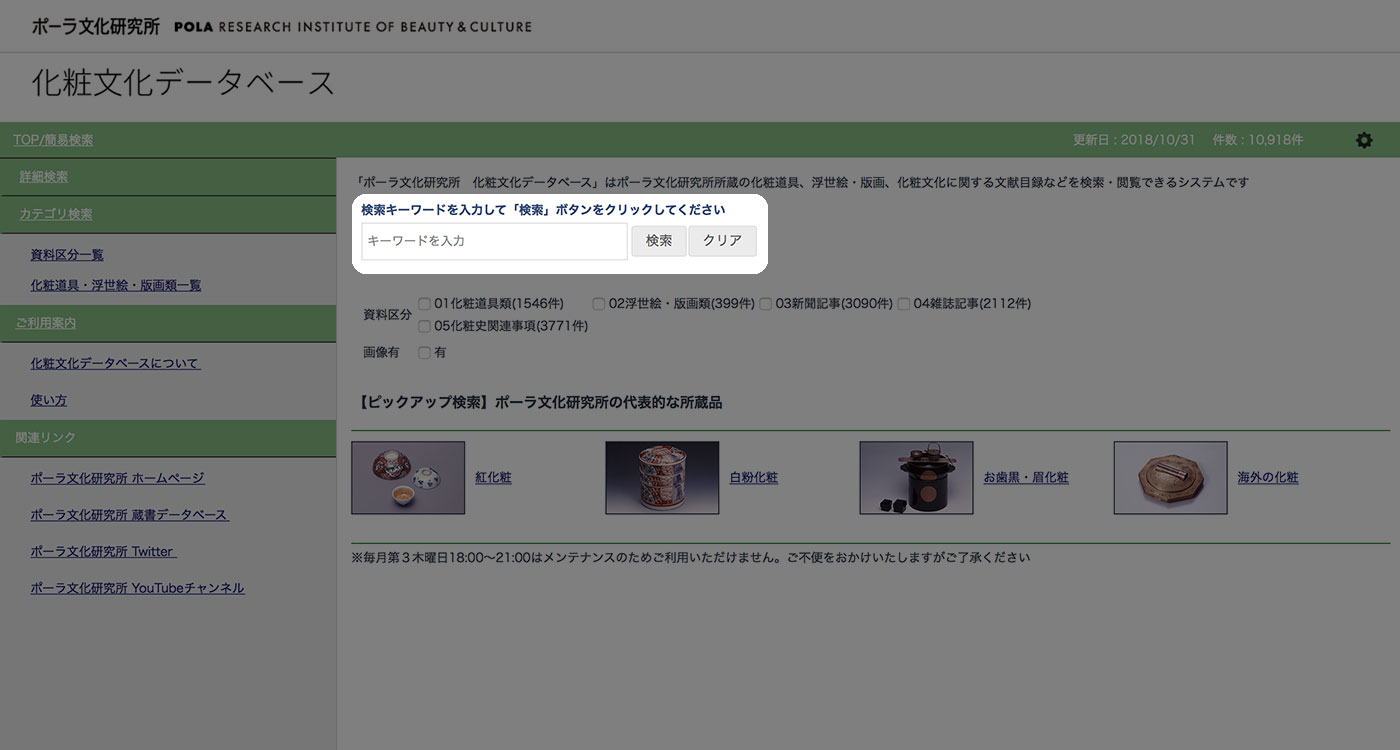Open the settings gear icon

point(1364,140)
